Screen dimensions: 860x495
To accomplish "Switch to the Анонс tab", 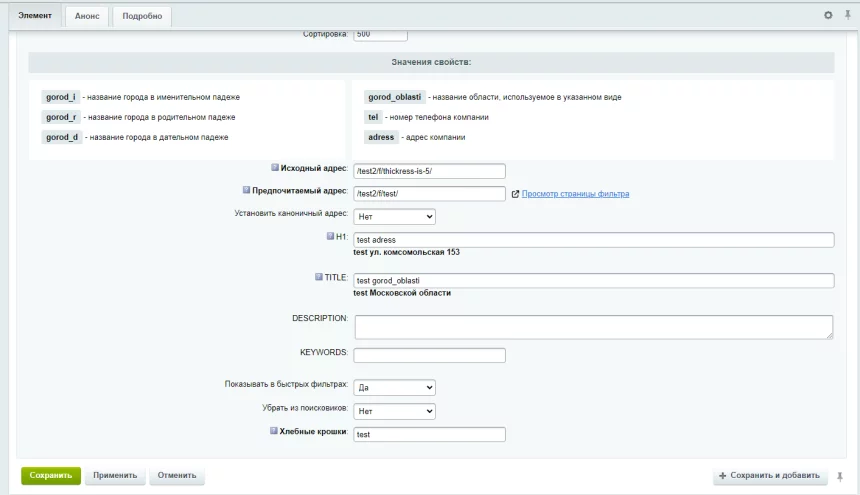I will coord(87,16).
